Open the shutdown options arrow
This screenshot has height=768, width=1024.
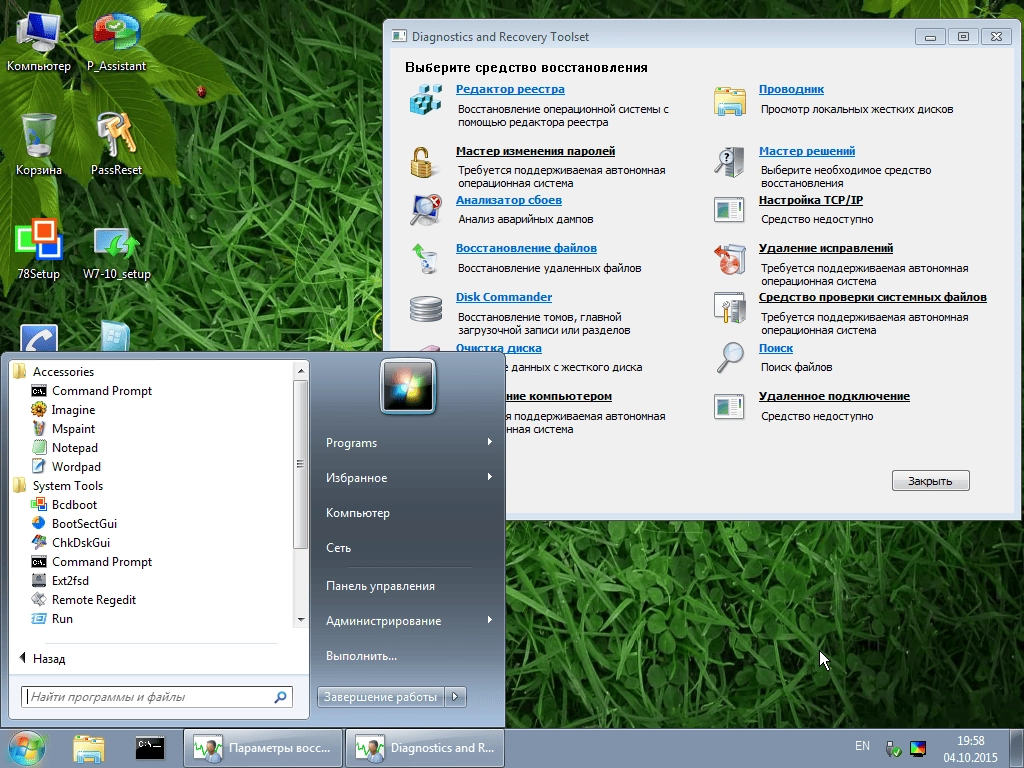tap(455, 697)
